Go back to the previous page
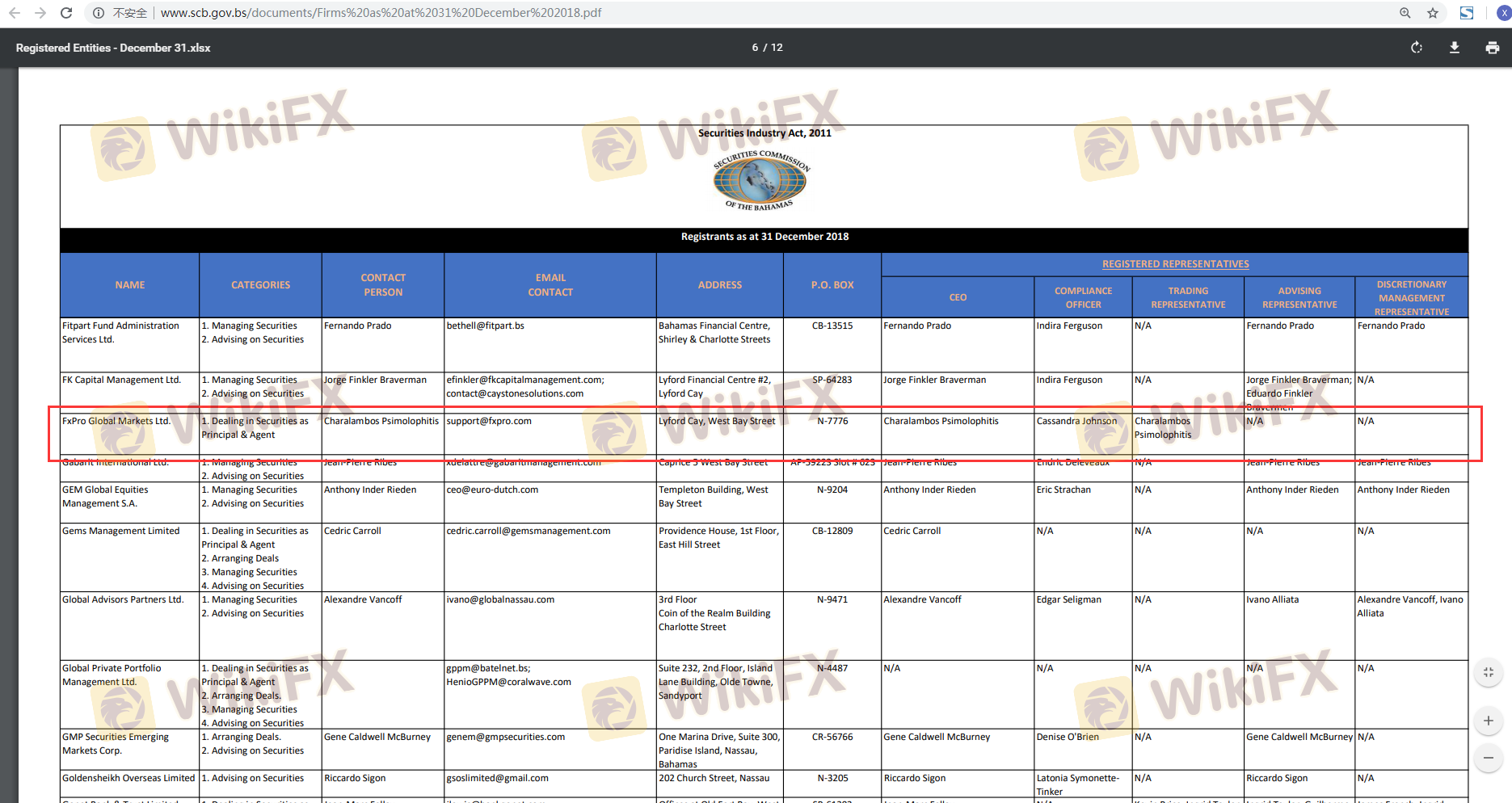The image size is (1512, 803). point(15,13)
